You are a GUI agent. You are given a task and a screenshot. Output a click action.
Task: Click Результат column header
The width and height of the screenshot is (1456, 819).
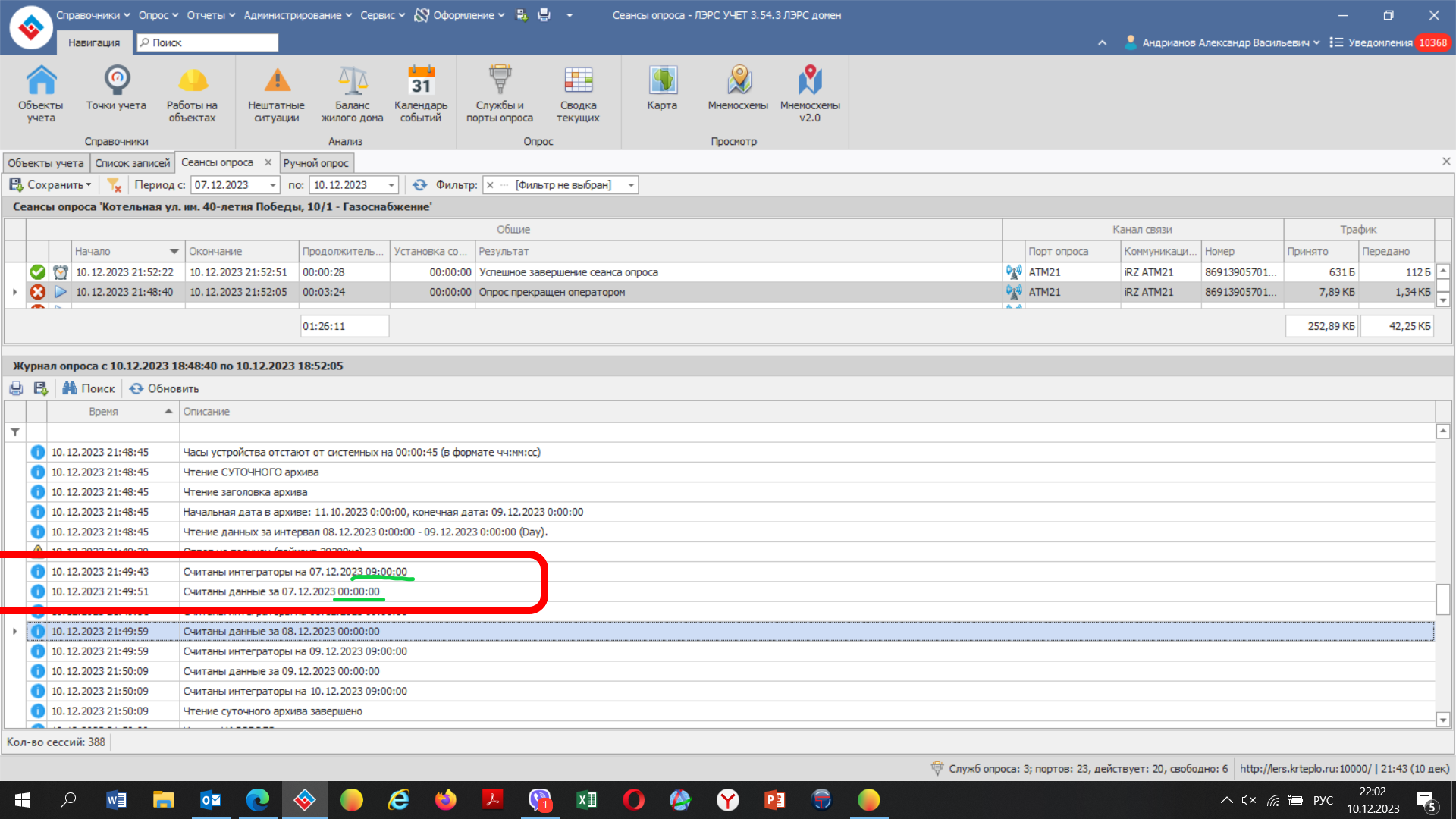pos(738,251)
